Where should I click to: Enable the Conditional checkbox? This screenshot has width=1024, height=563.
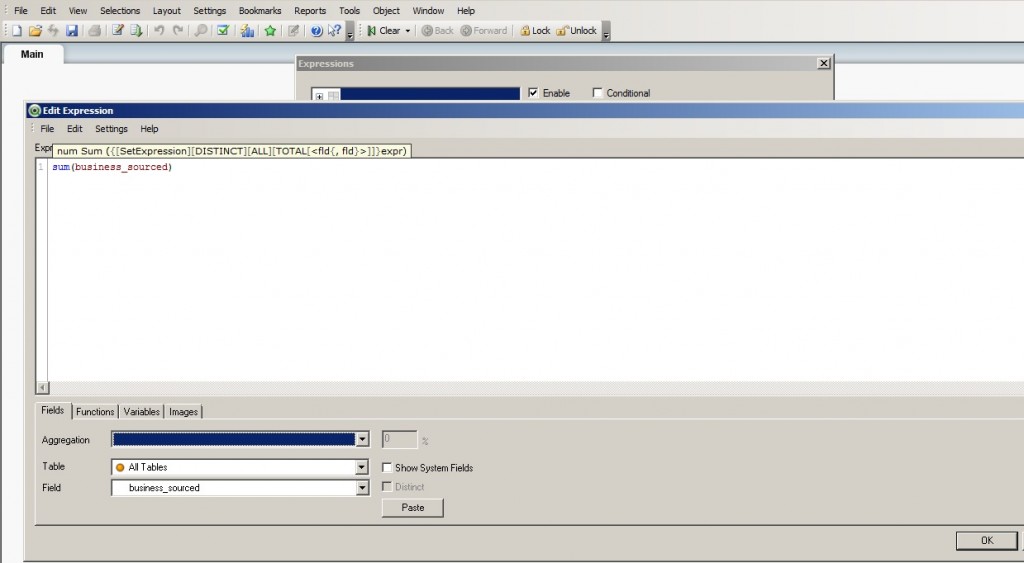[x=598, y=93]
